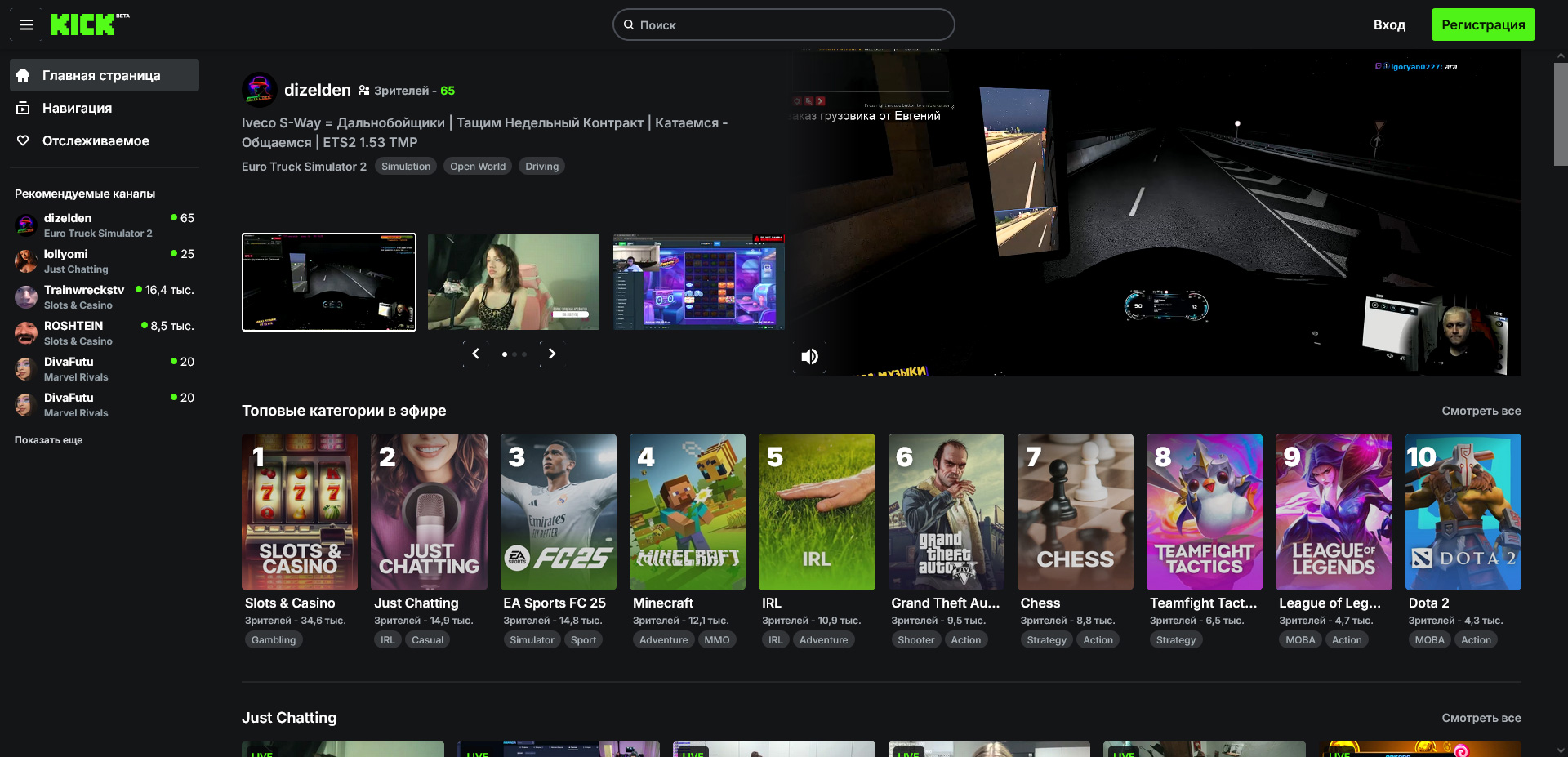The height and width of the screenshot is (757, 1568).
Task: Open Главная страница menu item
Action: point(105,75)
